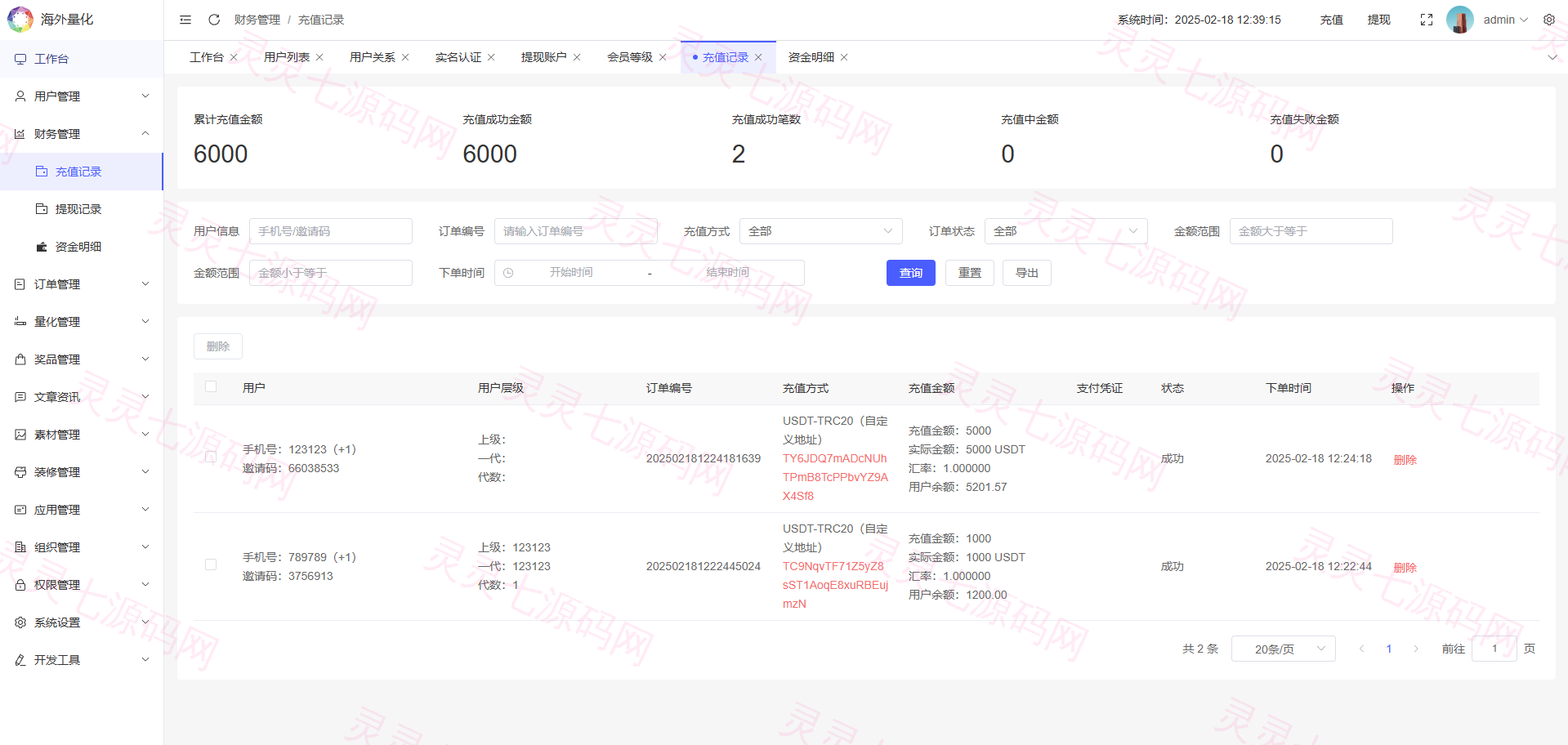Click the 导出 button
Viewport: 1568px width, 745px height.
coord(1027,273)
